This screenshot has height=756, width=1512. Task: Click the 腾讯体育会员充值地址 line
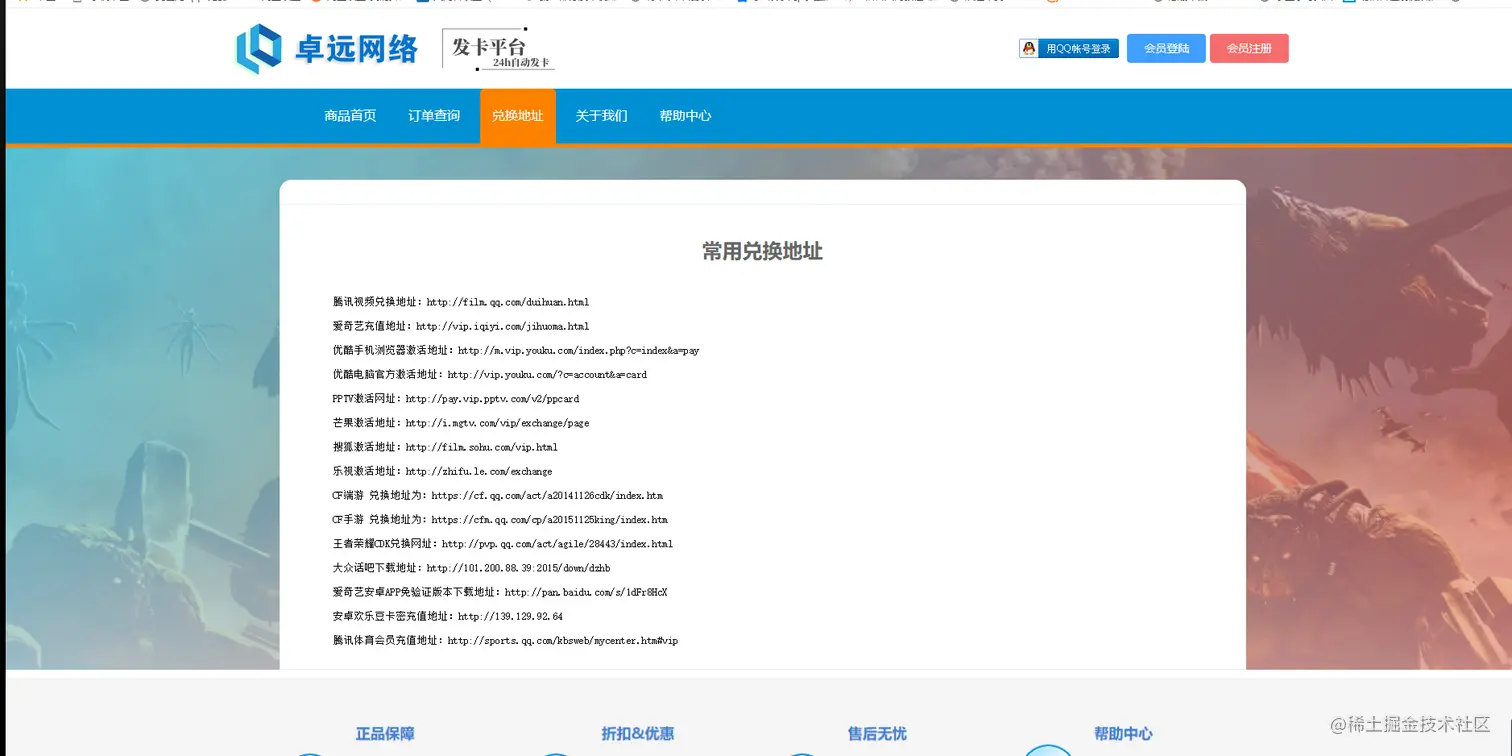coord(505,640)
